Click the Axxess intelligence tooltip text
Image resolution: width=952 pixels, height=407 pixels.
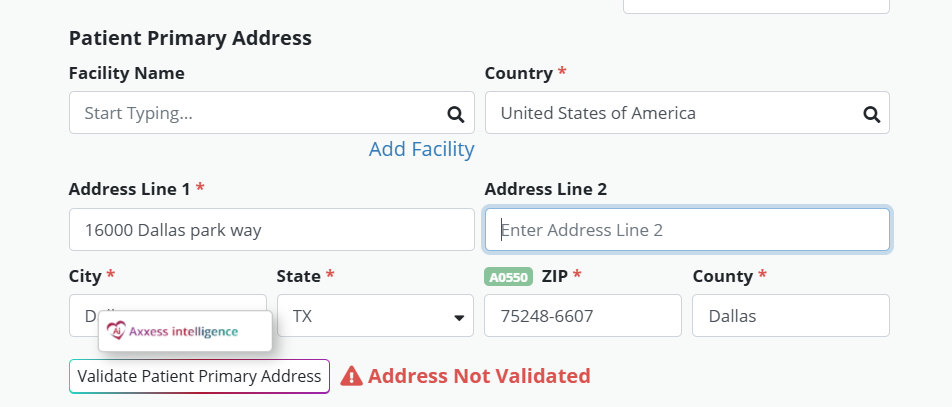pyautogui.click(x=183, y=331)
